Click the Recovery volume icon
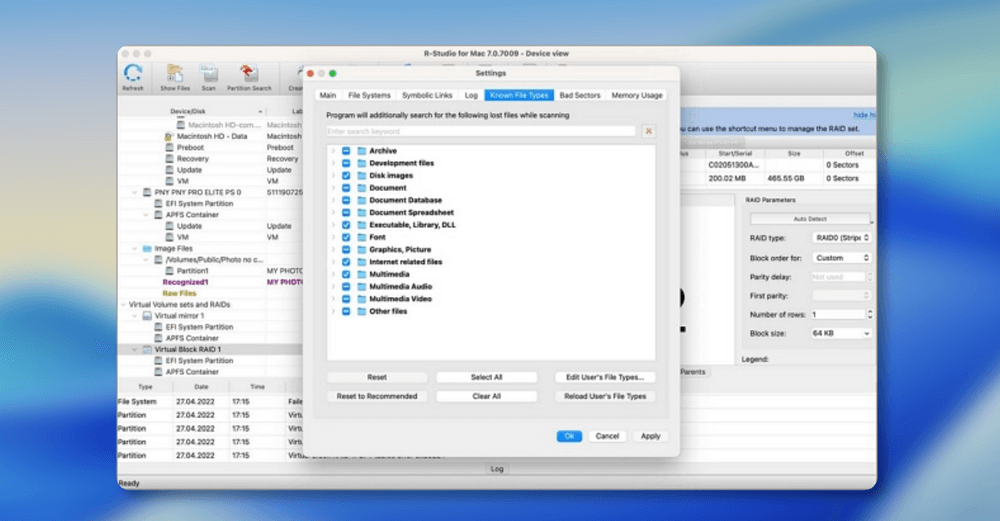 click(x=169, y=159)
